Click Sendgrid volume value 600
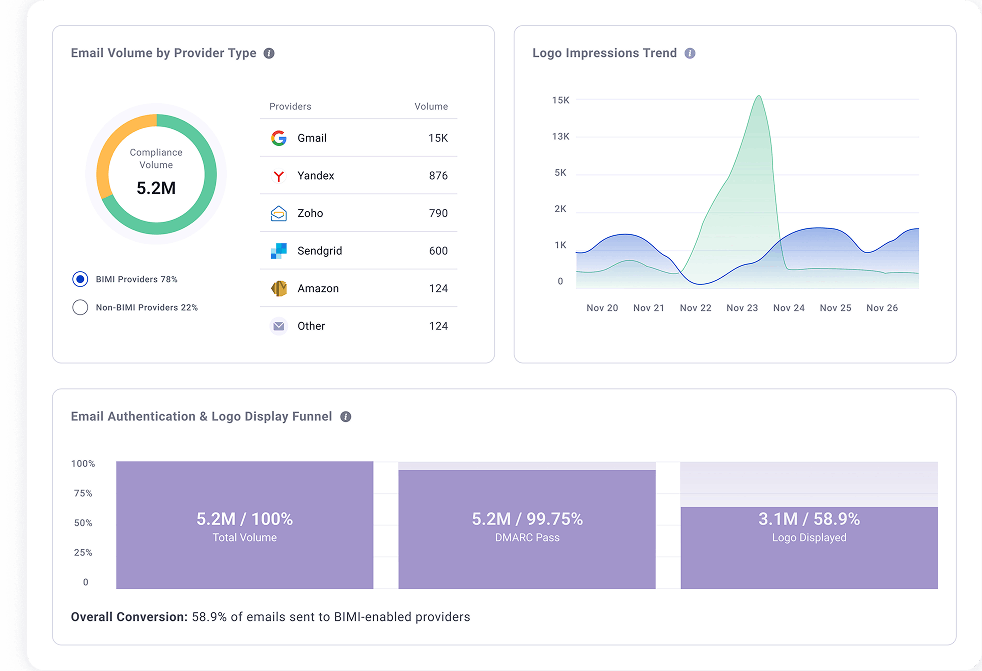982x671 pixels. coord(438,251)
